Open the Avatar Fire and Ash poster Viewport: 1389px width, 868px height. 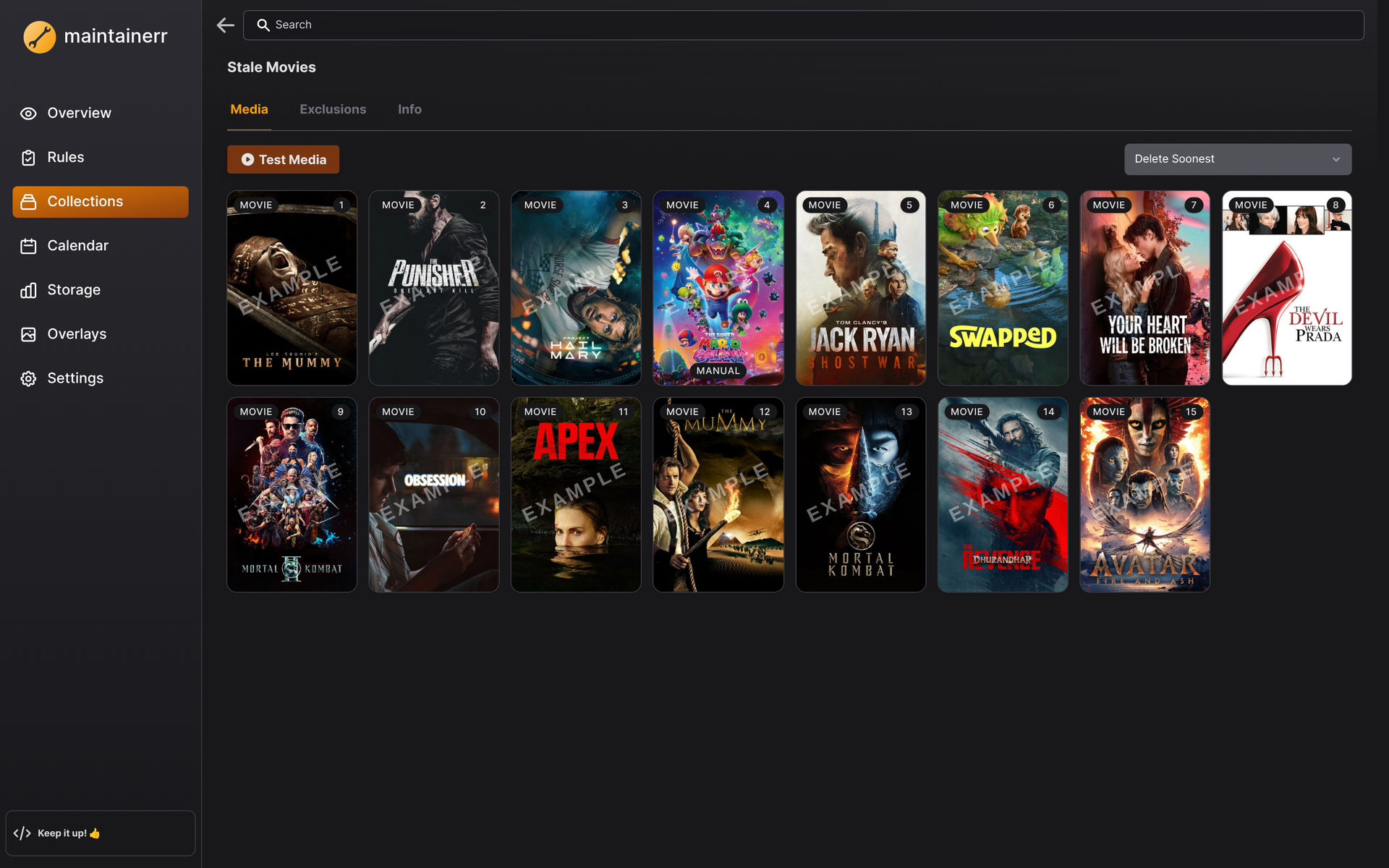[x=1145, y=495]
